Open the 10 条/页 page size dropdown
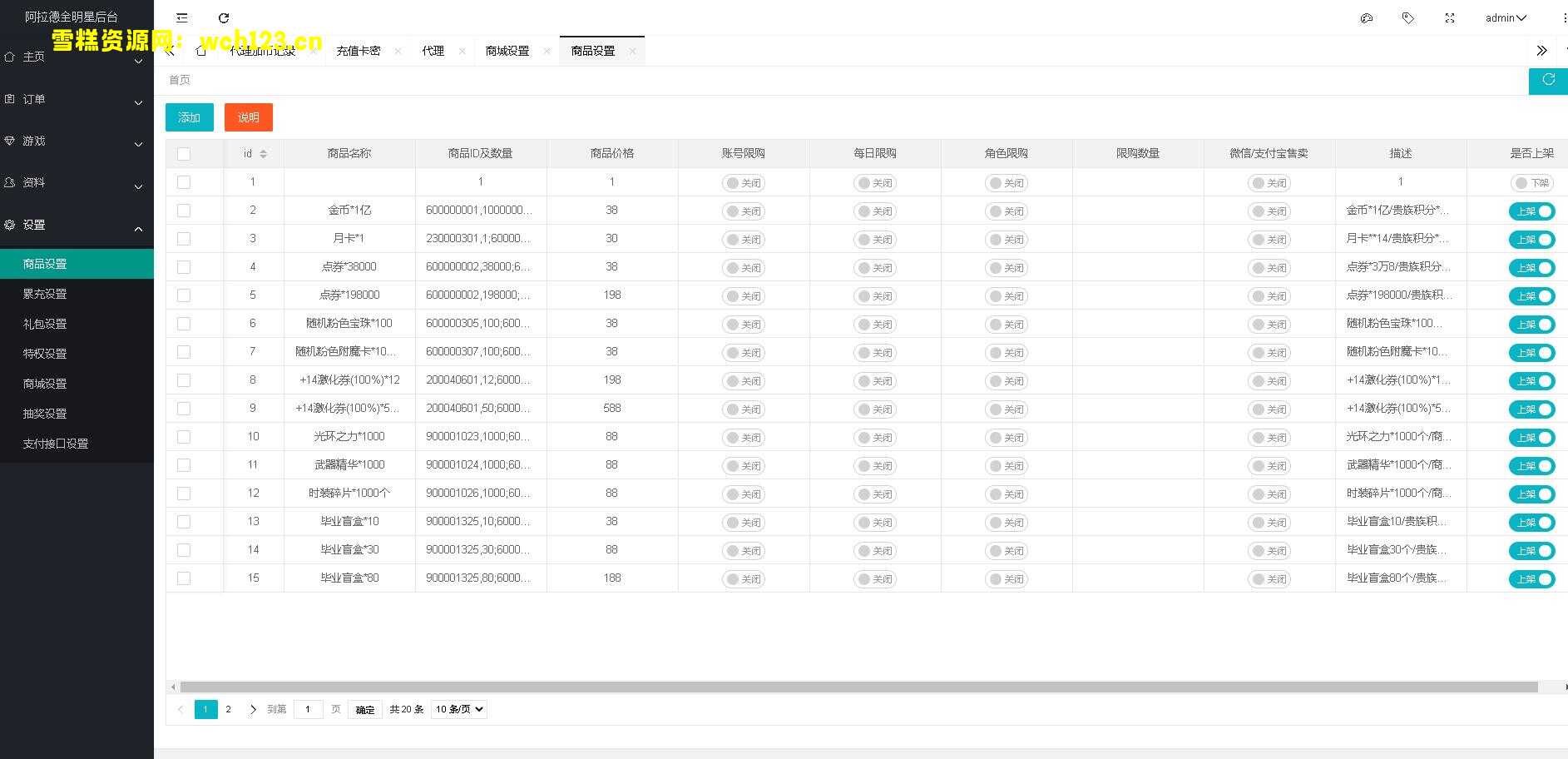This screenshot has width=1568, height=759. click(x=458, y=709)
